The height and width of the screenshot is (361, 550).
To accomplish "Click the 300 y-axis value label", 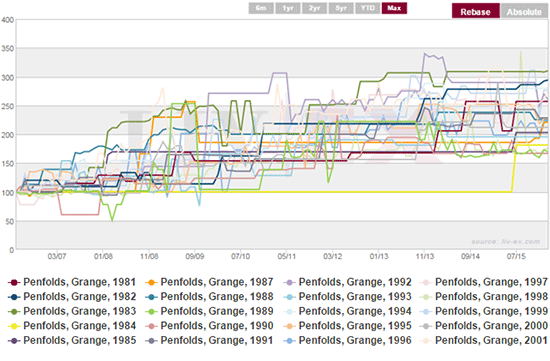I will tap(7, 78).
